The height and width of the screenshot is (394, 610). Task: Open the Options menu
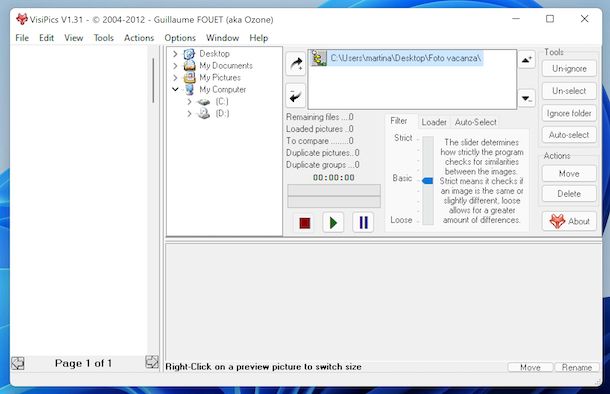(180, 38)
